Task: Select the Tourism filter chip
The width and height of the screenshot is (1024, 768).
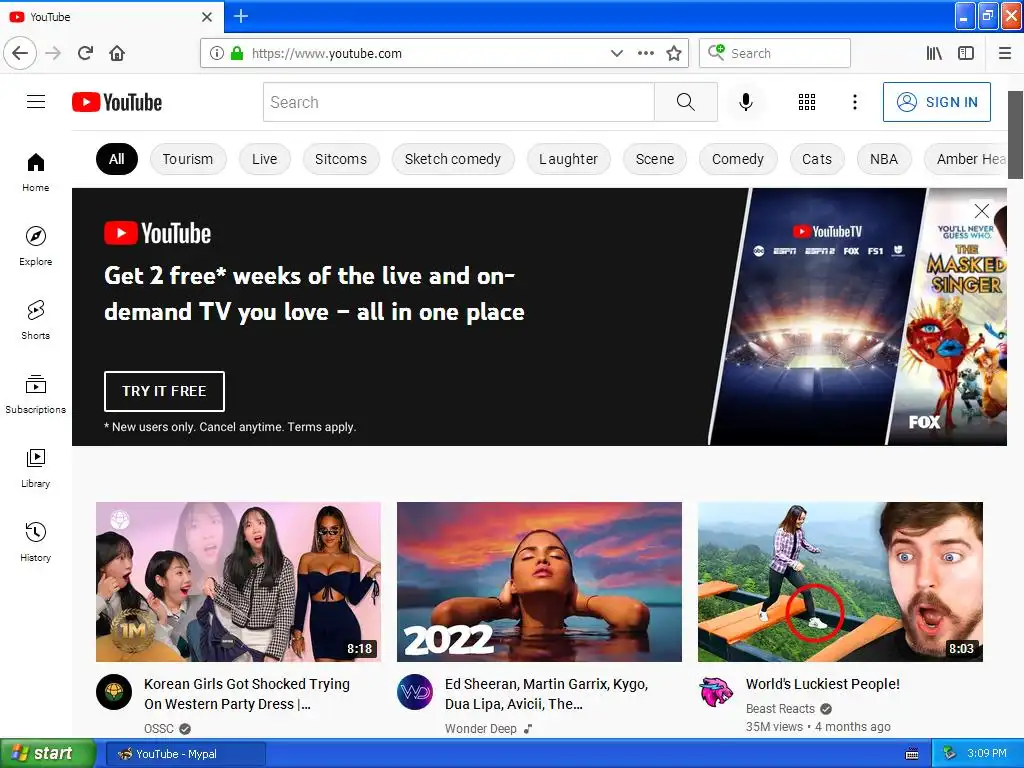Action: tap(187, 159)
